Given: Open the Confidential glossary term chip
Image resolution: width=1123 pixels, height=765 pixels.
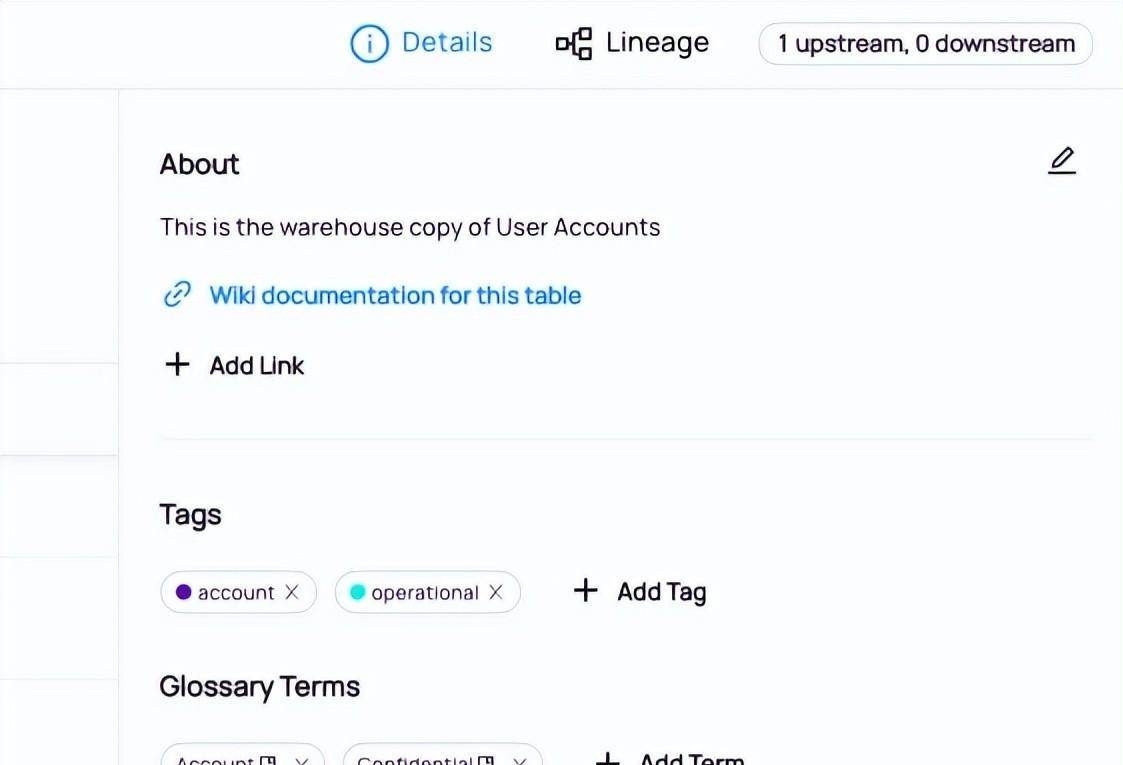Looking at the screenshot, I should coord(426,760).
